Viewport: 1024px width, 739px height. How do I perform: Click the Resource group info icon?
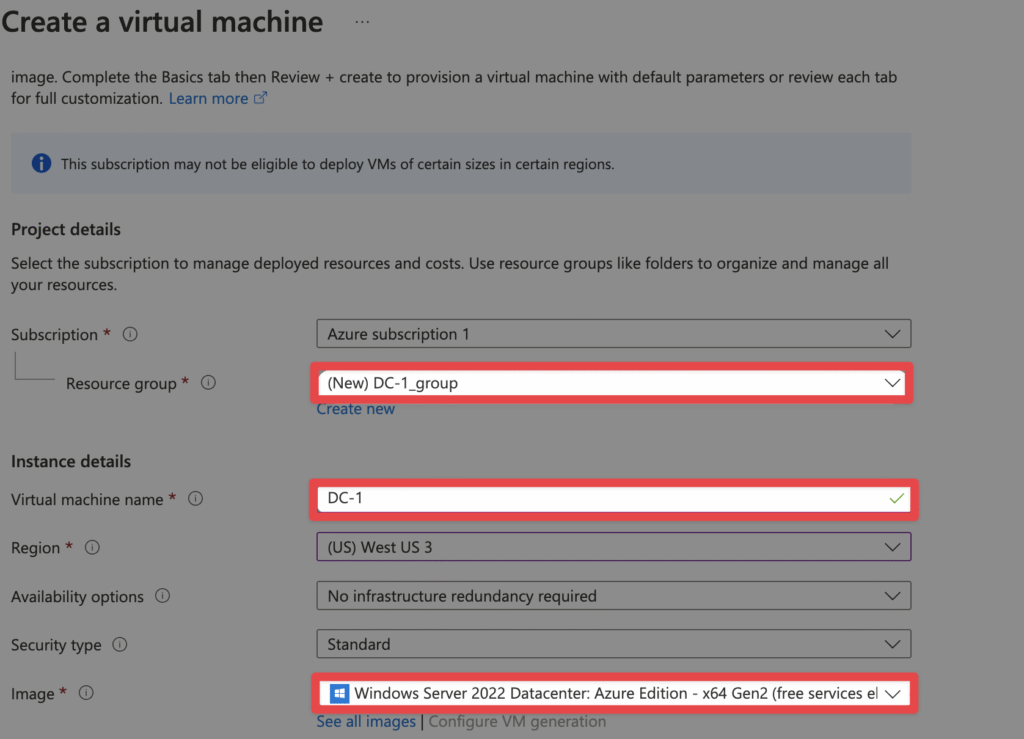pos(208,383)
